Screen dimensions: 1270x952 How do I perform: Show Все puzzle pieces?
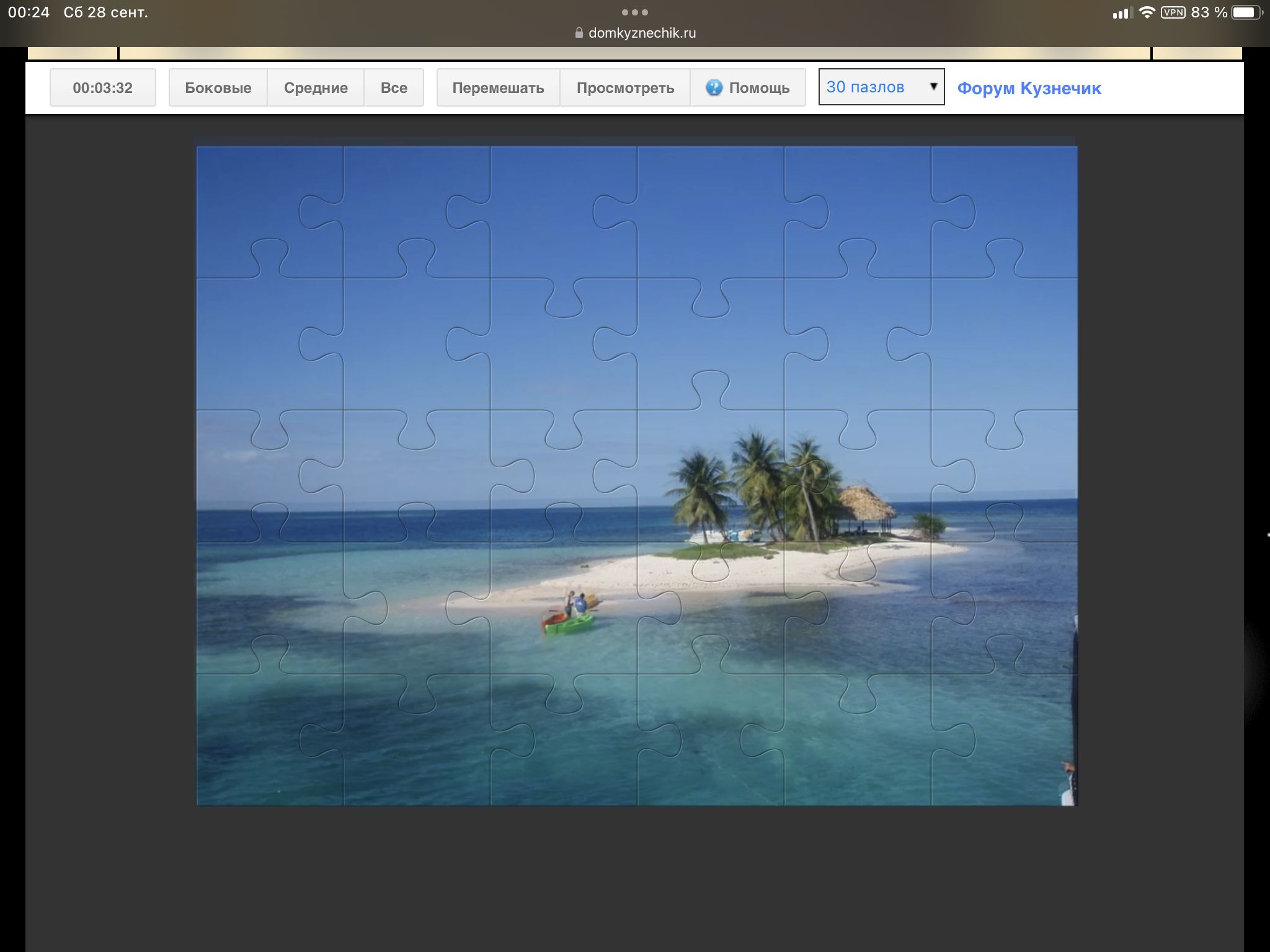pyautogui.click(x=394, y=88)
